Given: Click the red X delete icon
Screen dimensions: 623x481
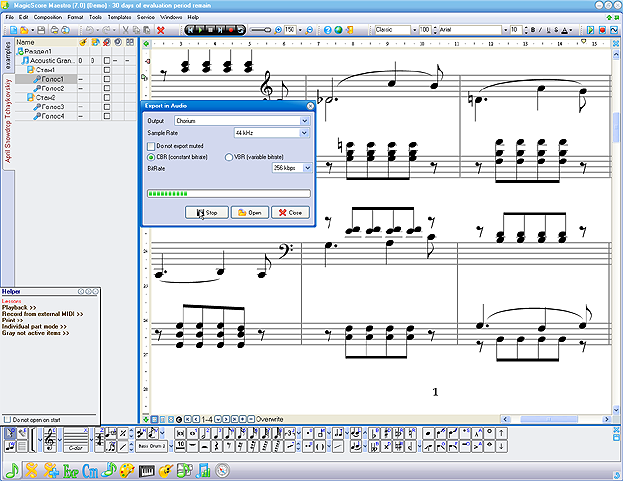Looking at the screenshot, I should [x=161, y=30].
